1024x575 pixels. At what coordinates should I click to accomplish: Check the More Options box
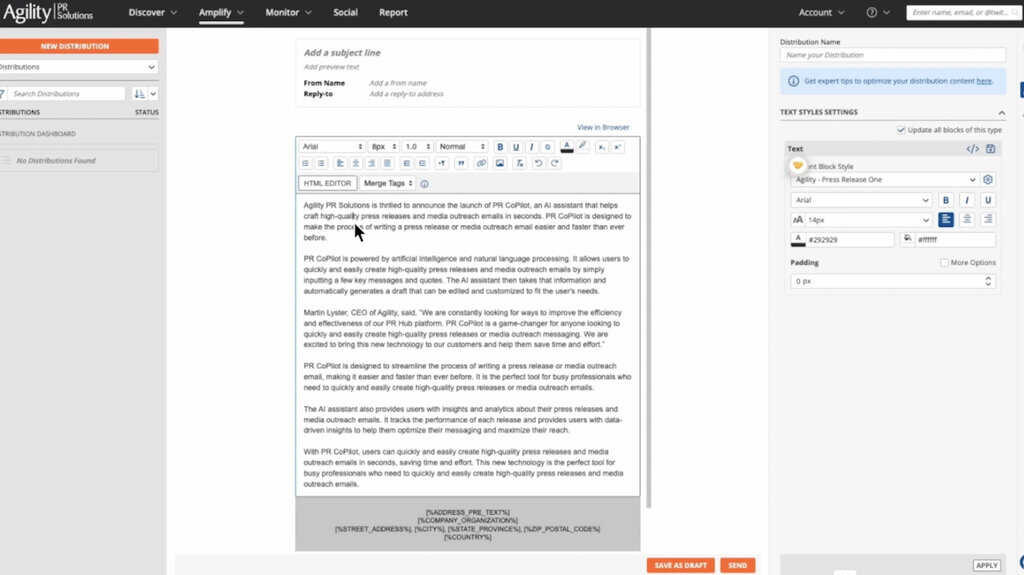click(944, 263)
